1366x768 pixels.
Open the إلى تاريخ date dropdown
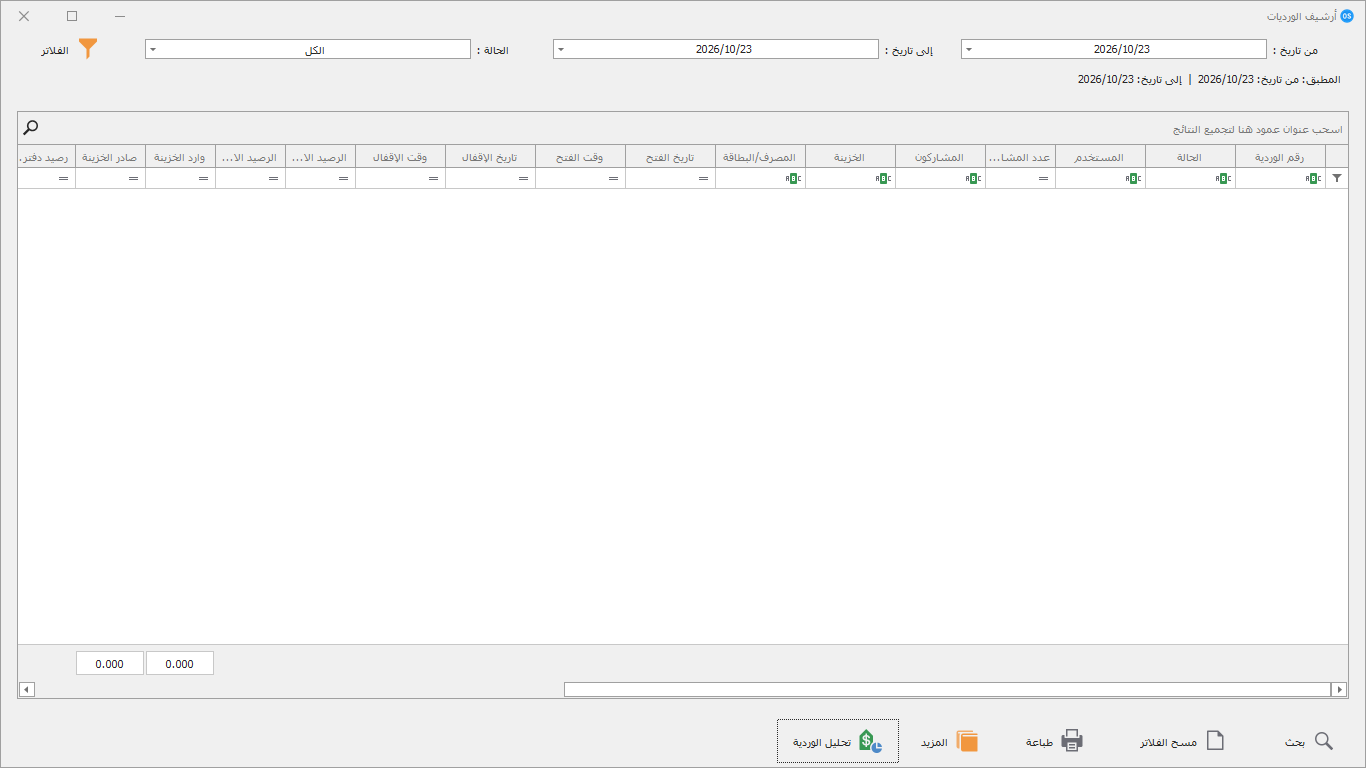(561, 49)
